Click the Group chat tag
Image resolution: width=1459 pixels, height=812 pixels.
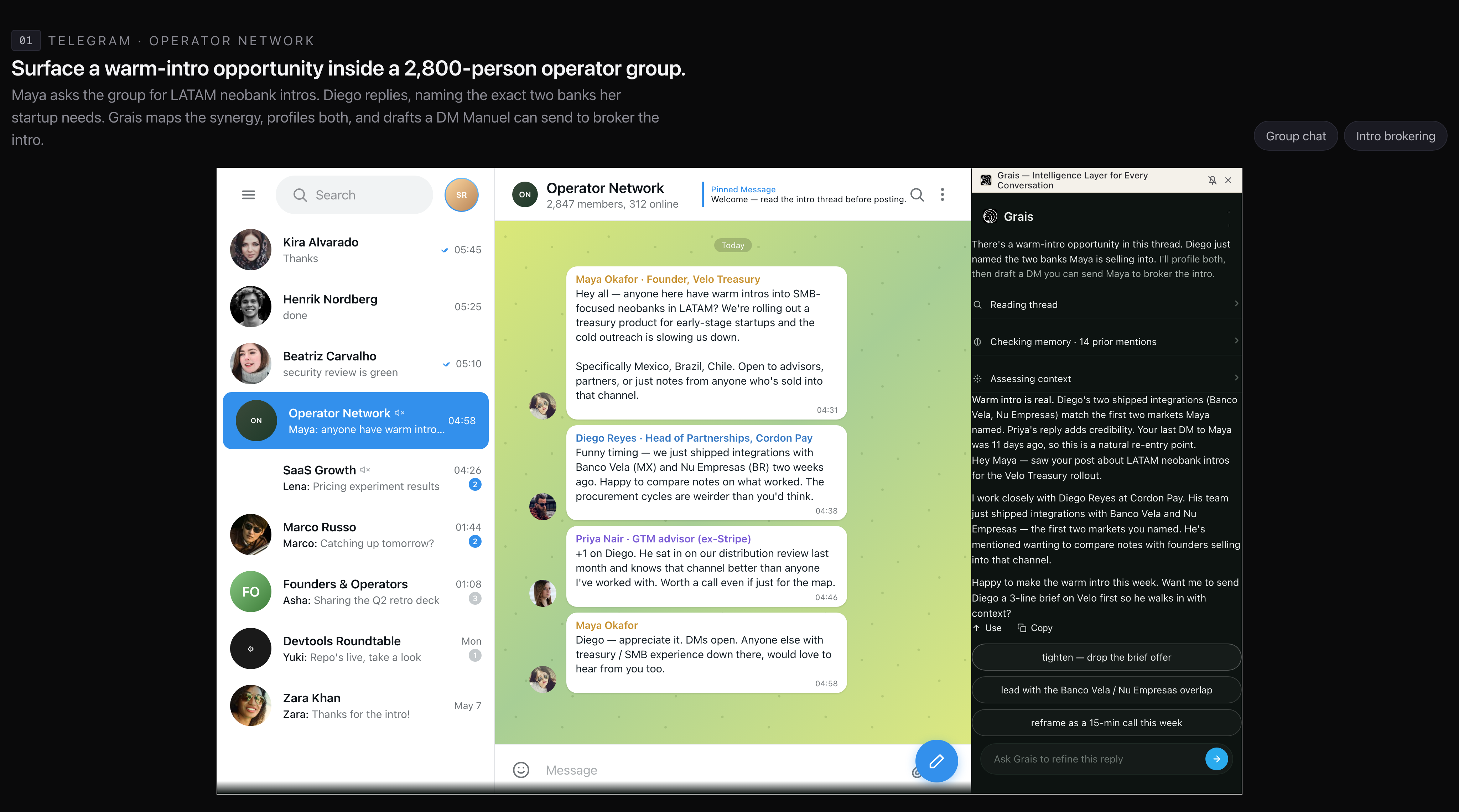pos(1295,136)
